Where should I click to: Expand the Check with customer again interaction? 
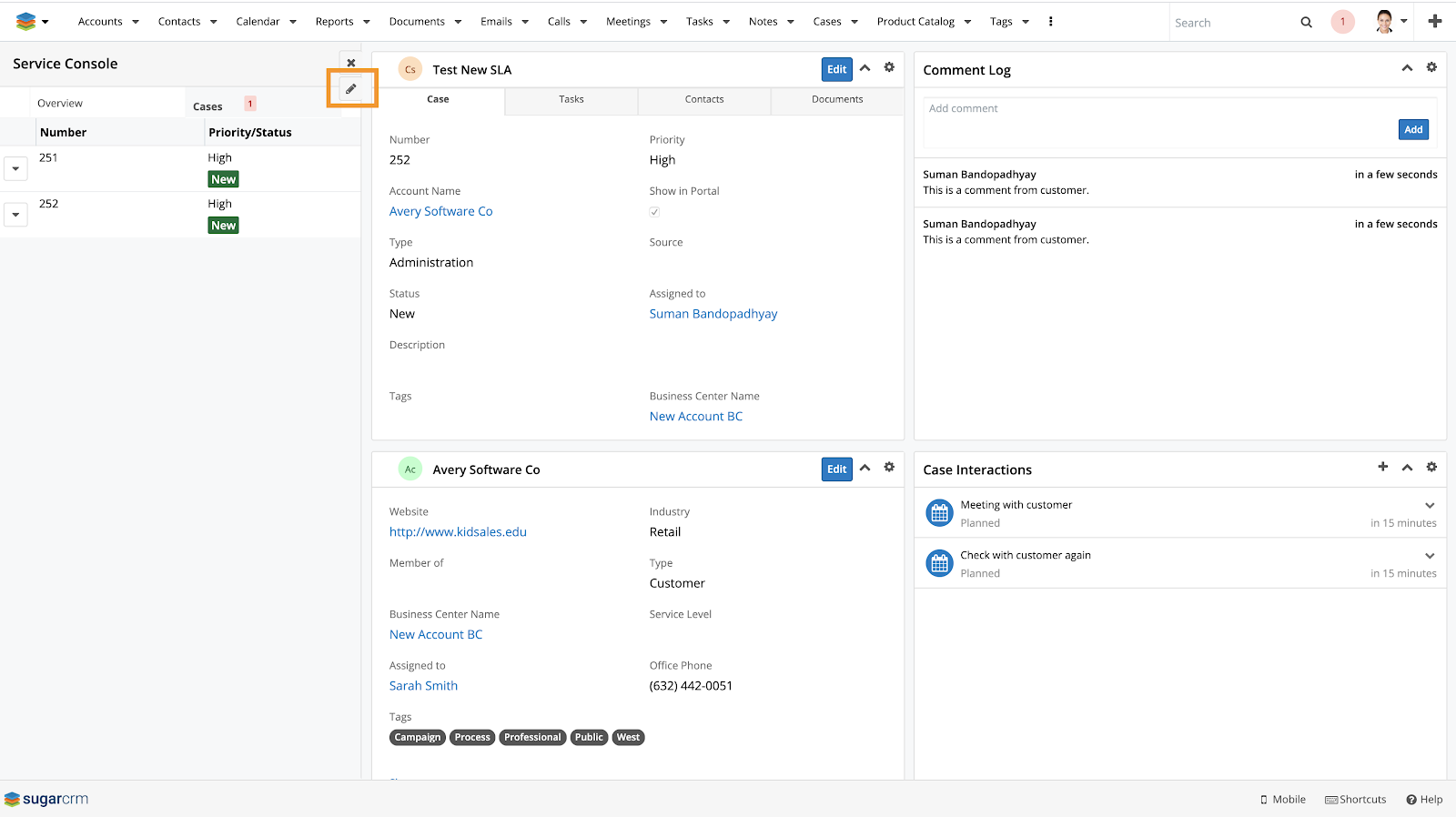tap(1430, 555)
